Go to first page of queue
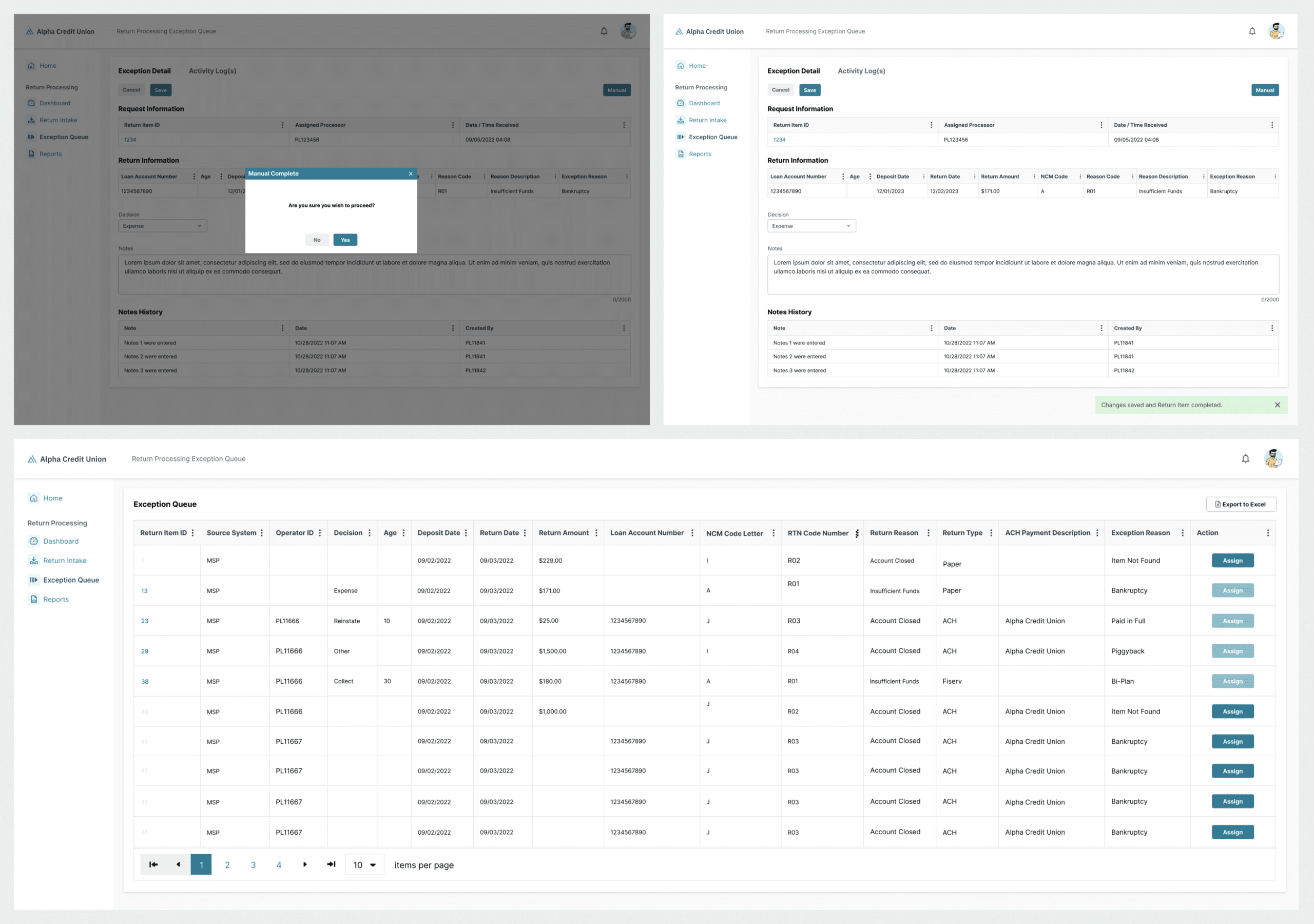This screenshot has height=924, width=1314. (153, 864)
